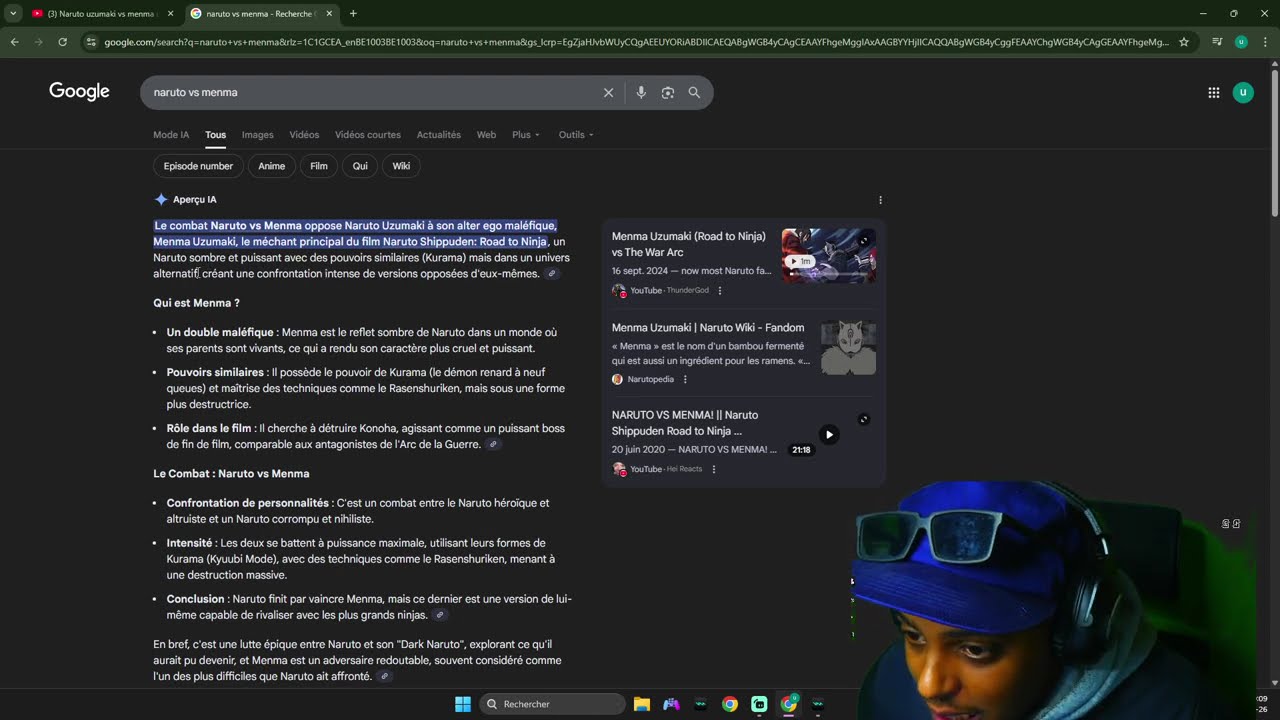
Task: Apply the Episode number filter chip
Action: tap(198, 166)
